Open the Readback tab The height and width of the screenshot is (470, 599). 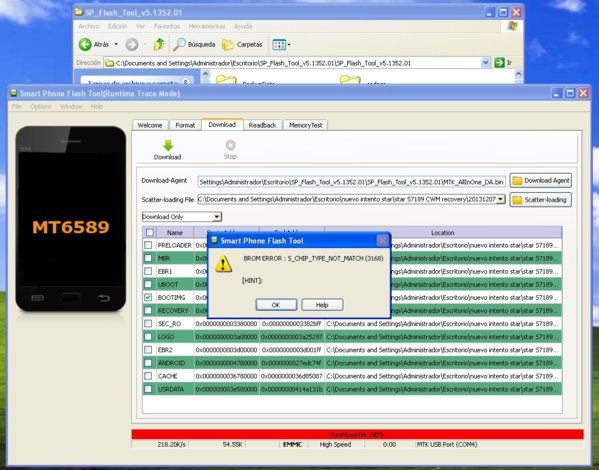pos(262,125)
